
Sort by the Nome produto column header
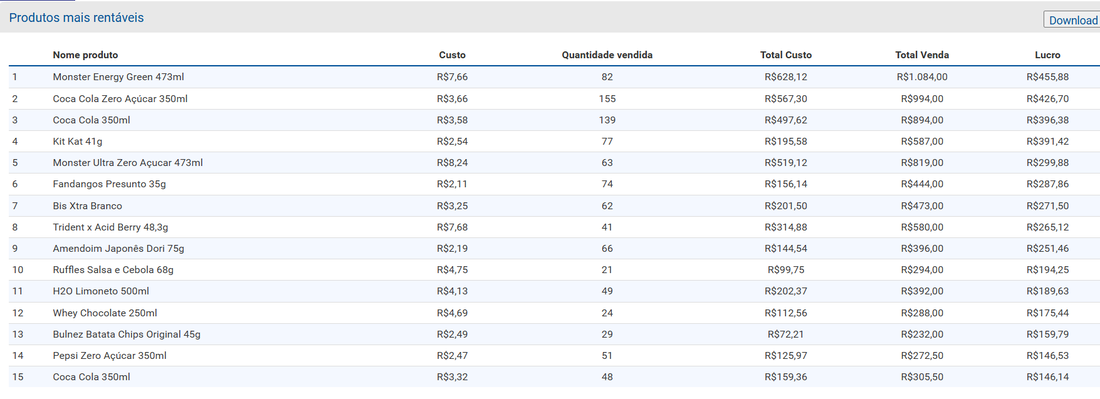[x=86, y=55]
